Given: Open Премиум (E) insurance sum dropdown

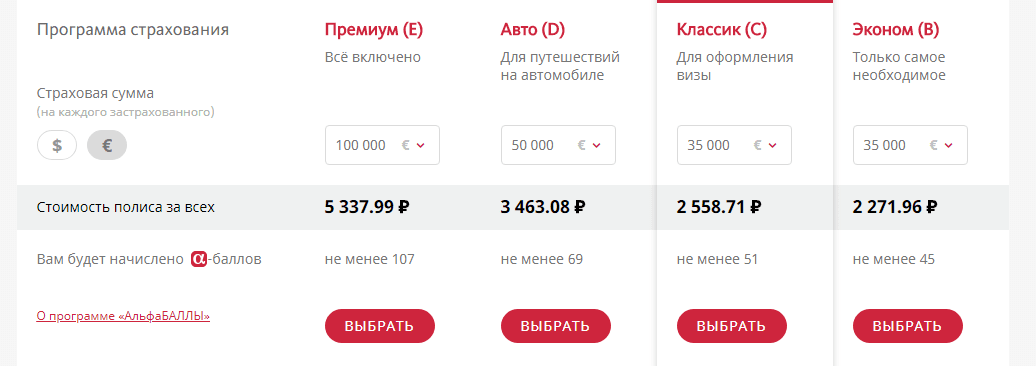Looking at the screenshot, I should tap(383, 145).
